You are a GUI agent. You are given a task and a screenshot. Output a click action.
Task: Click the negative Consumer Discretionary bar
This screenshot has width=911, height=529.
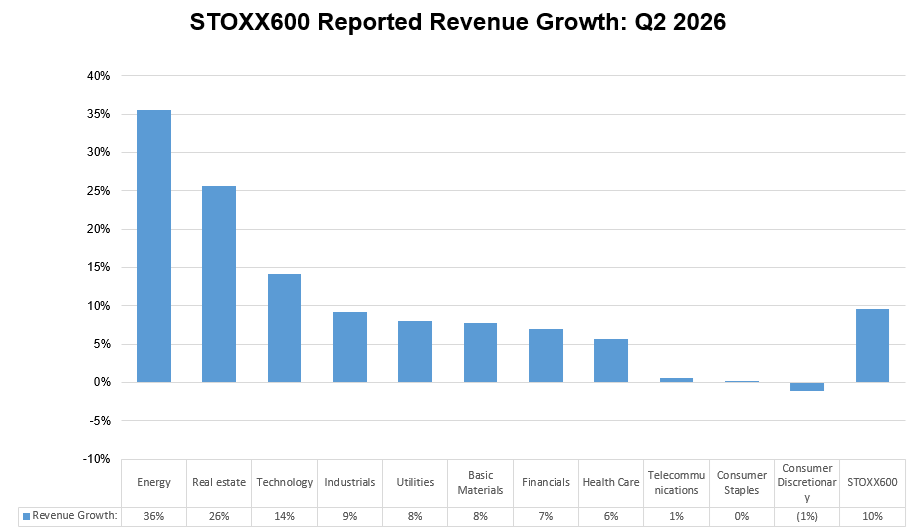[806, 387]
